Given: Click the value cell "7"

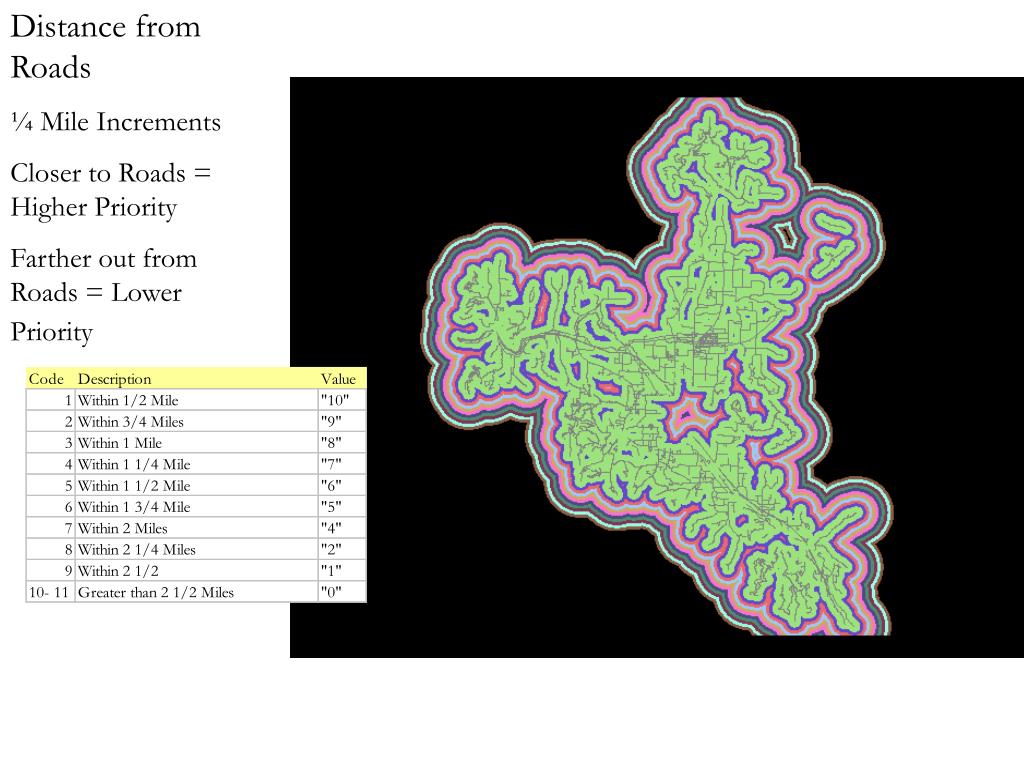Looking at the screenshot, I should pos(342,464).
